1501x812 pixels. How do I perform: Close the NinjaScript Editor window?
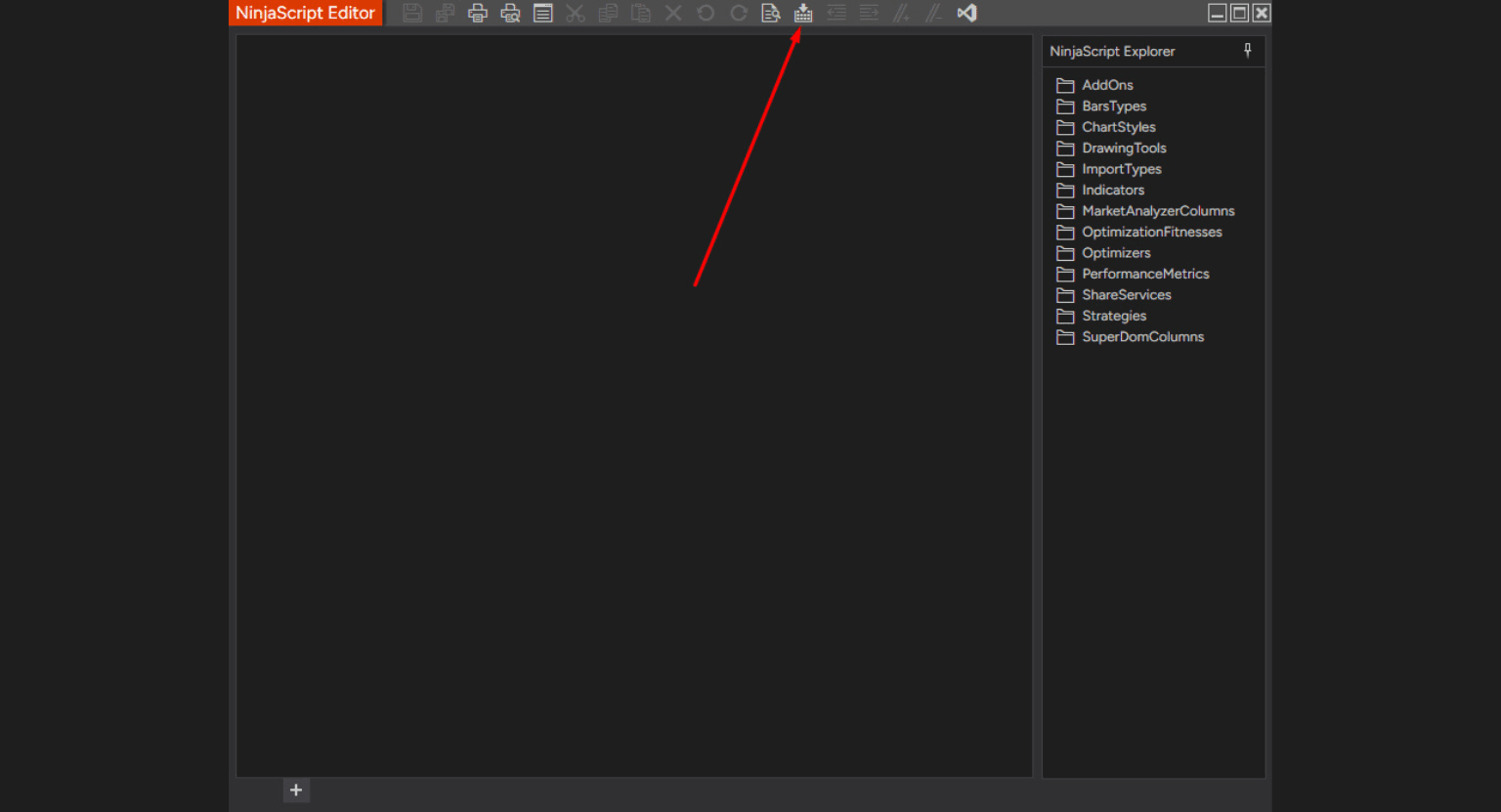1262,13
